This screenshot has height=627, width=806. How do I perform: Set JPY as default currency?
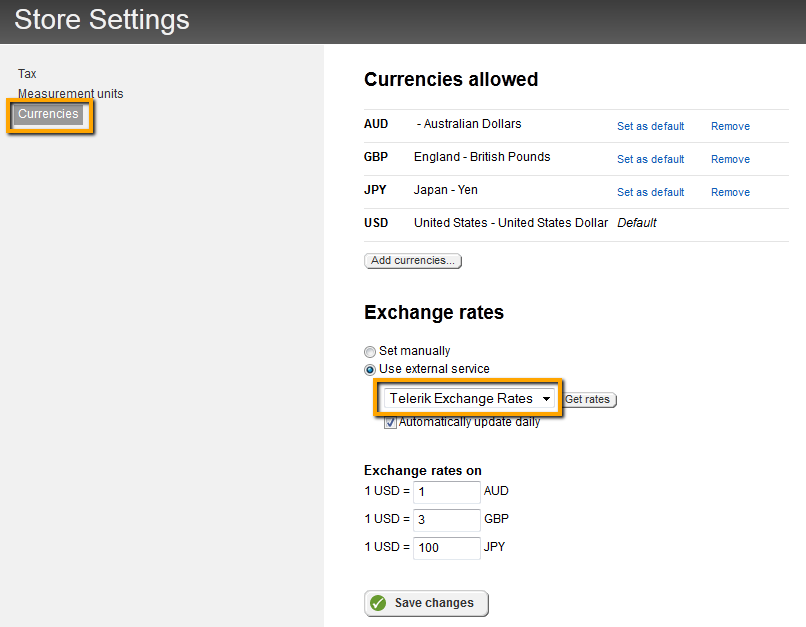(650, 192)
